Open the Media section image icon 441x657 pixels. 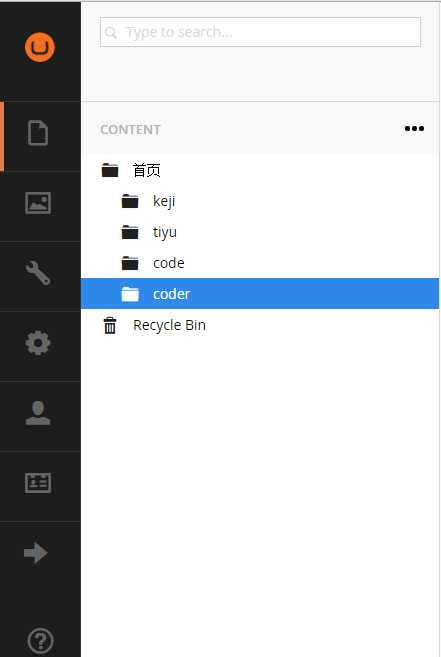click(38, 203)
